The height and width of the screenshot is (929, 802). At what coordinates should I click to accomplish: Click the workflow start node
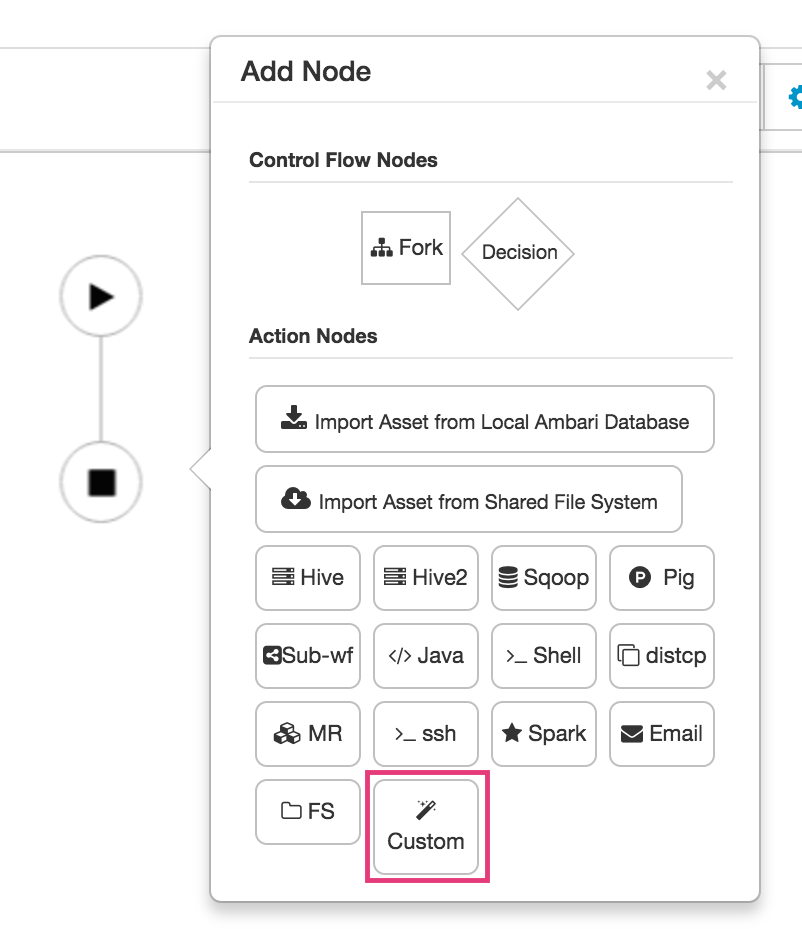point(100,296)
